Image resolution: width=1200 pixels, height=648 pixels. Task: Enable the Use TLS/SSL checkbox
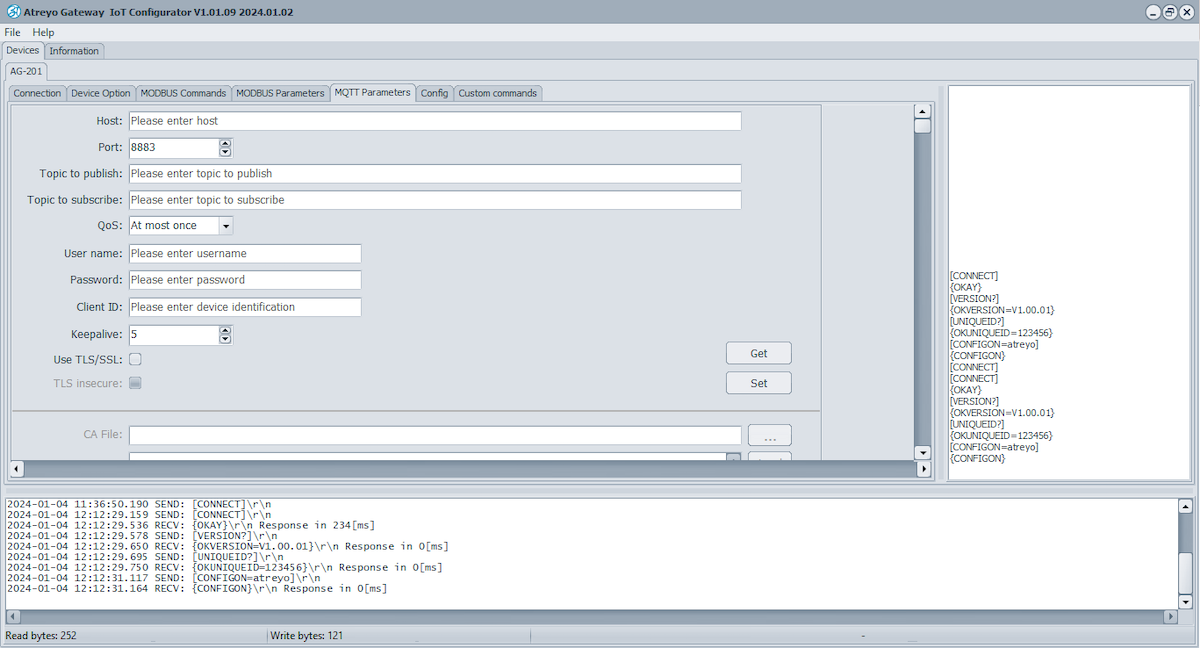point(135,359)
